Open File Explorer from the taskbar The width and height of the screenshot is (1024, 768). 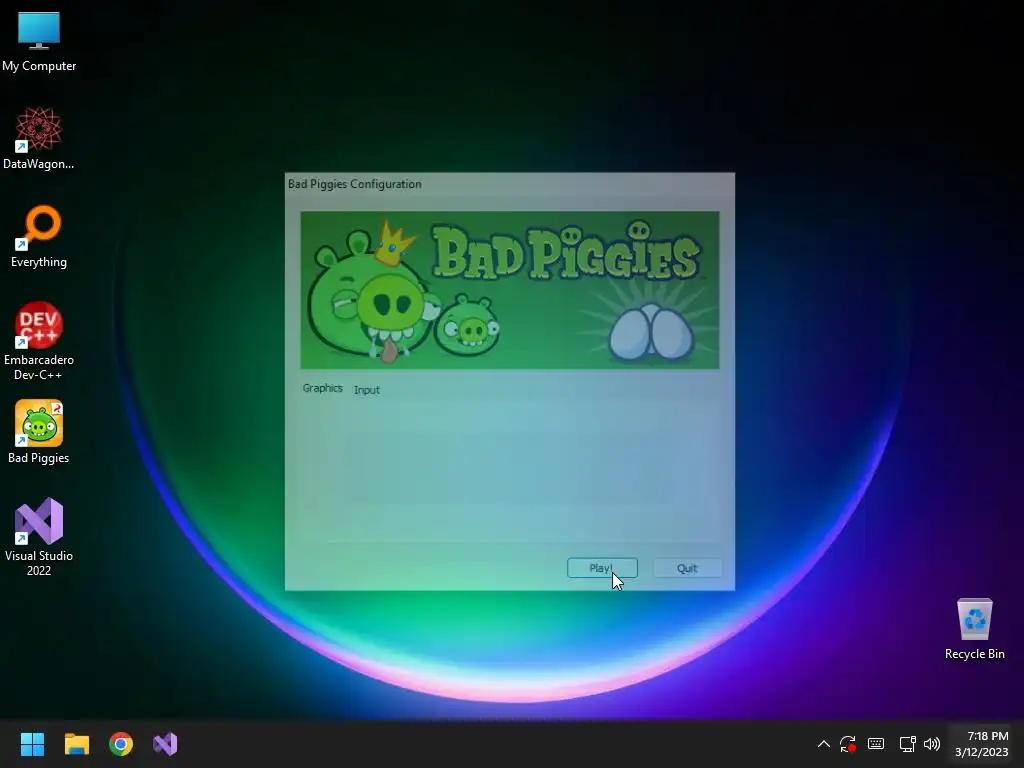[x=76, y=744]
